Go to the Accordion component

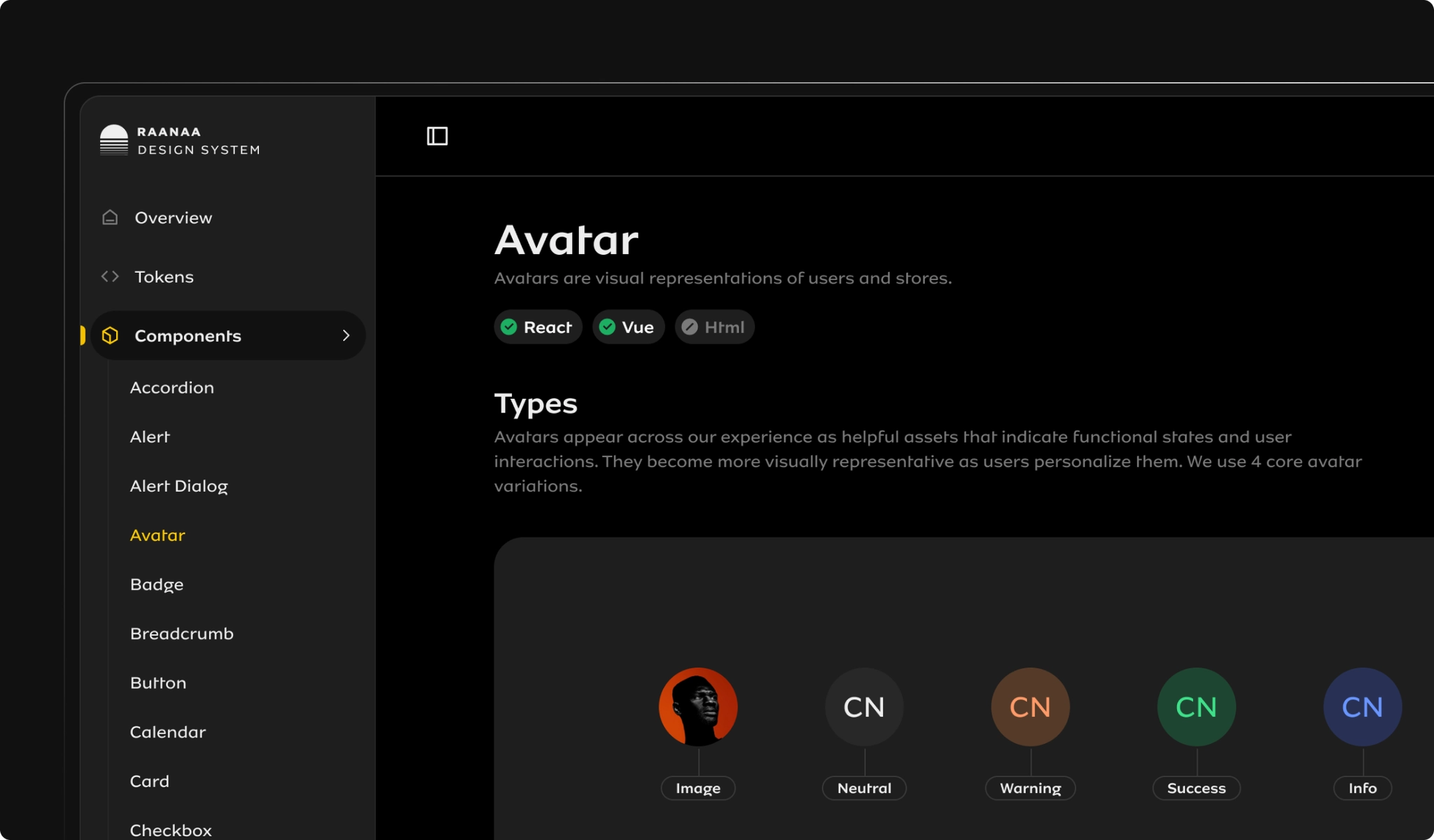pyautogui.click(x=172, y=388)
